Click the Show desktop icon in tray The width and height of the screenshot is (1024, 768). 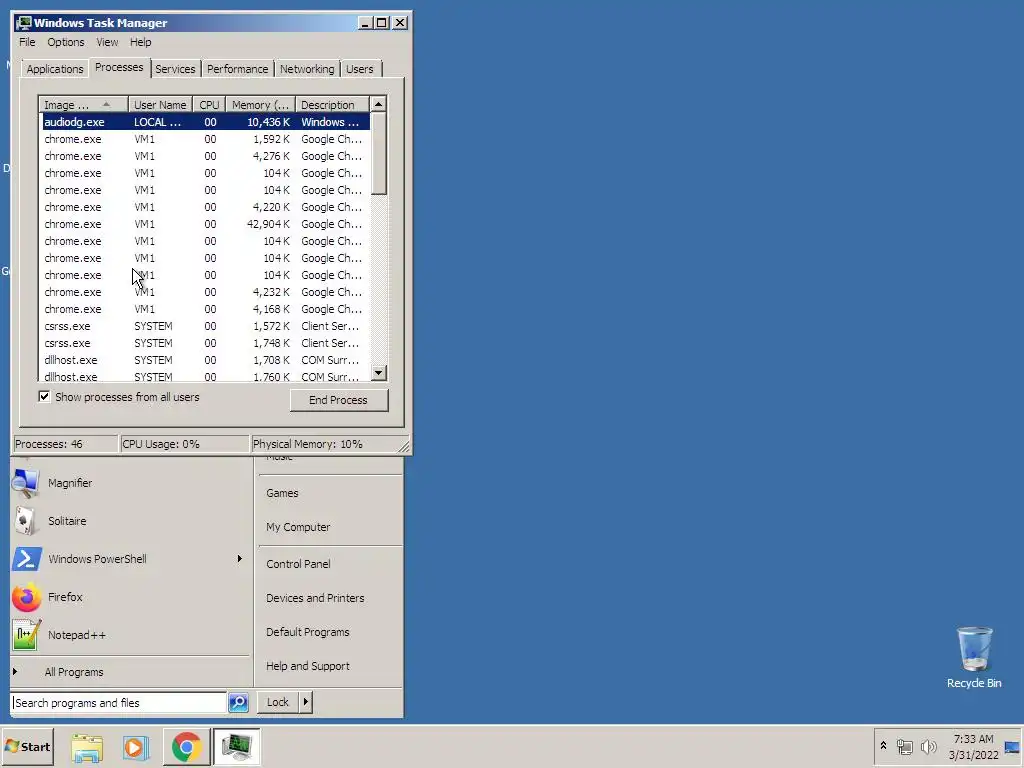point(1012,747)
